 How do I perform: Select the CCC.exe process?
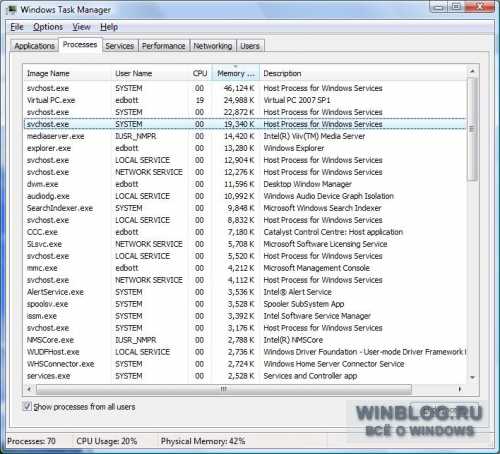point(245,232)
